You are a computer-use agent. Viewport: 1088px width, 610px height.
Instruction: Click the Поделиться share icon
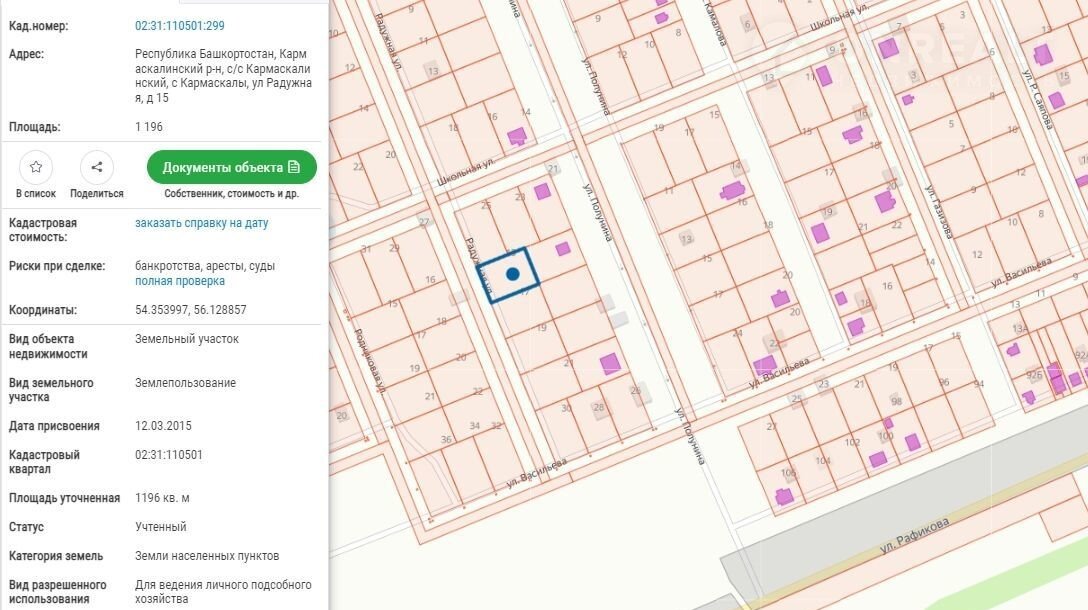pos(97,167)
